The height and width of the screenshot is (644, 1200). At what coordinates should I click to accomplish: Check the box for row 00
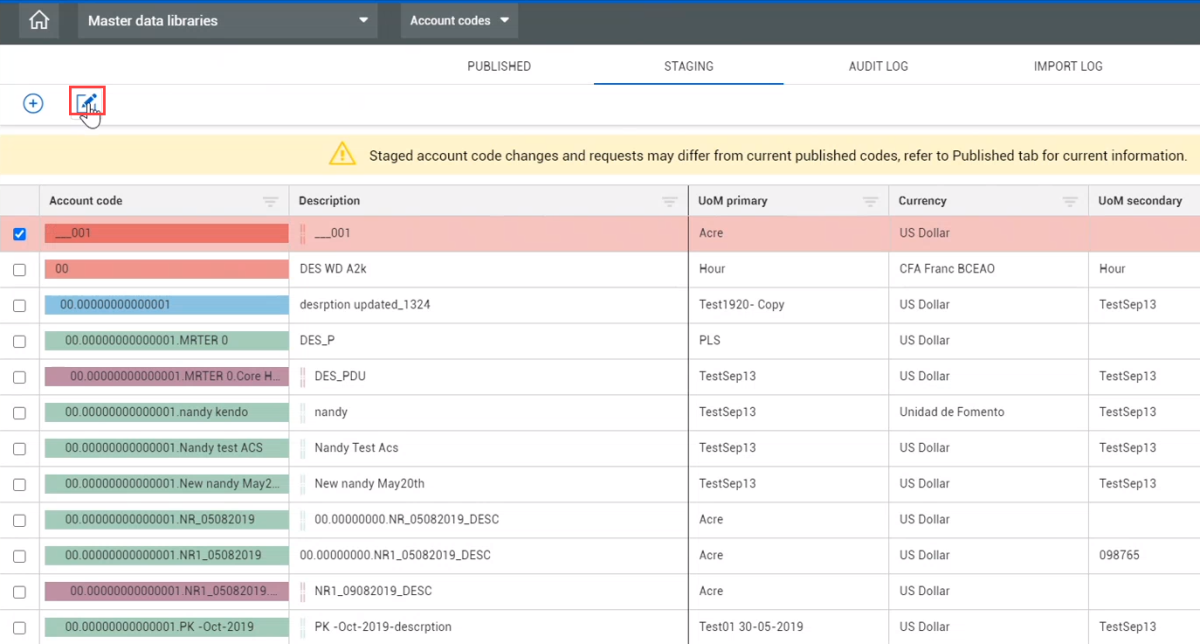[x=19, y=270]
